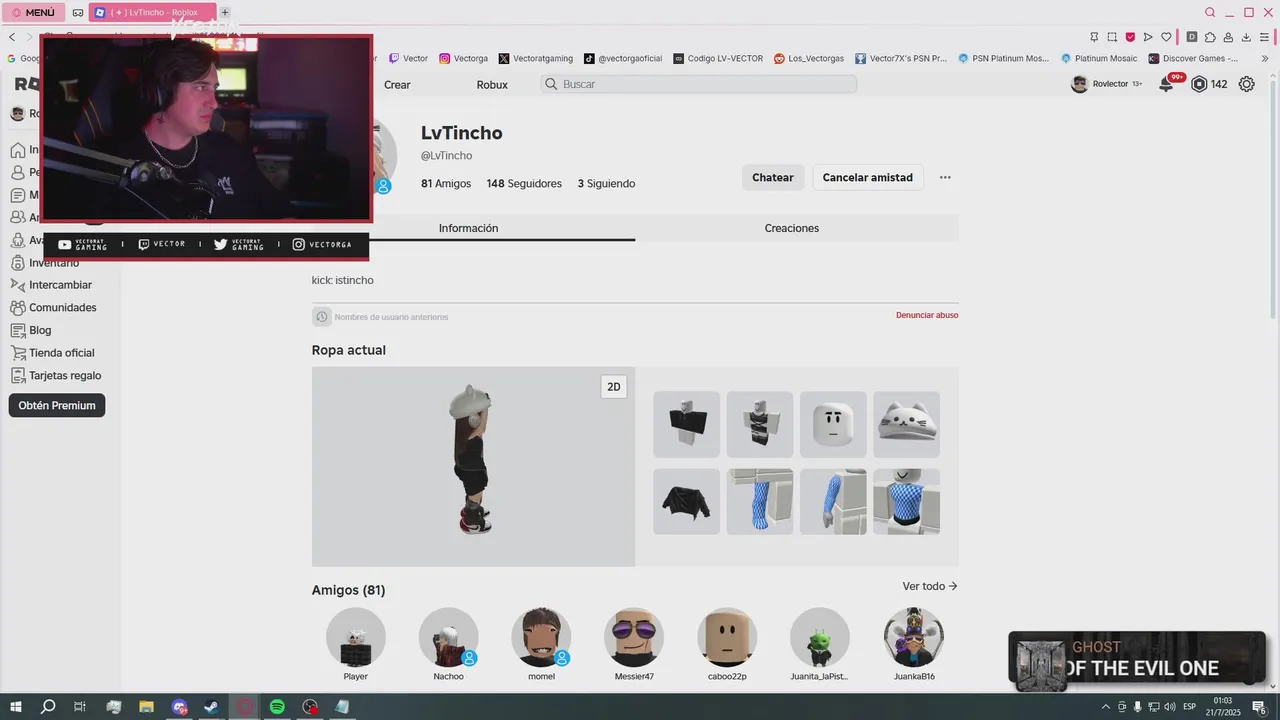Viewport: 1280px width, 720px height.
Task: Open Intercambiar in the sidebar
Action: [x=60, y=285]
